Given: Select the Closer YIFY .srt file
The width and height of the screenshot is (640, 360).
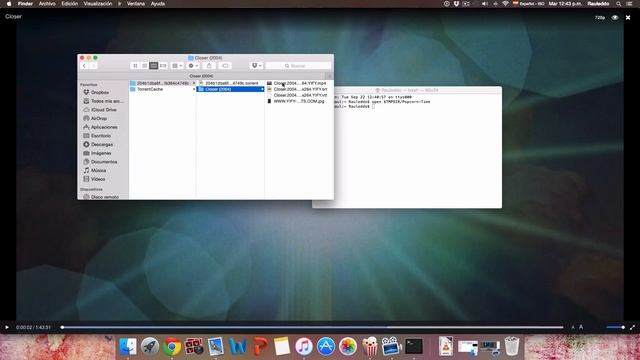Looking at the screenshot, I should (299, 89).
